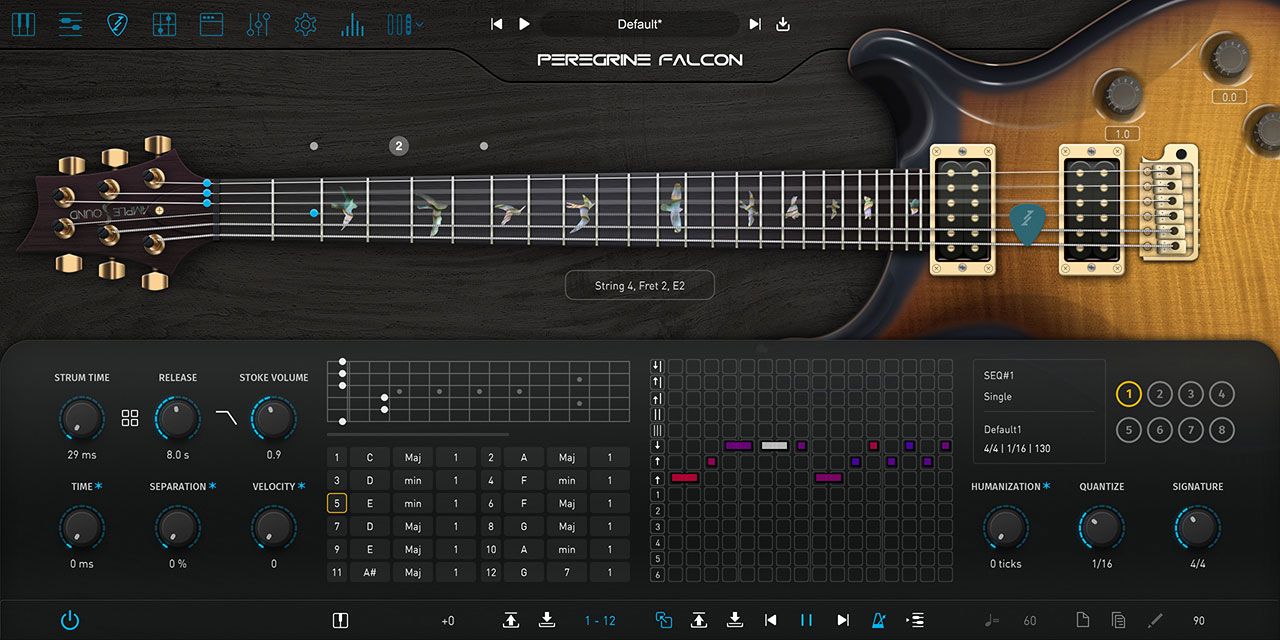Viewport: 1280px width, 640px height.
Task: Go to previous preset
Action: point(497,24)
